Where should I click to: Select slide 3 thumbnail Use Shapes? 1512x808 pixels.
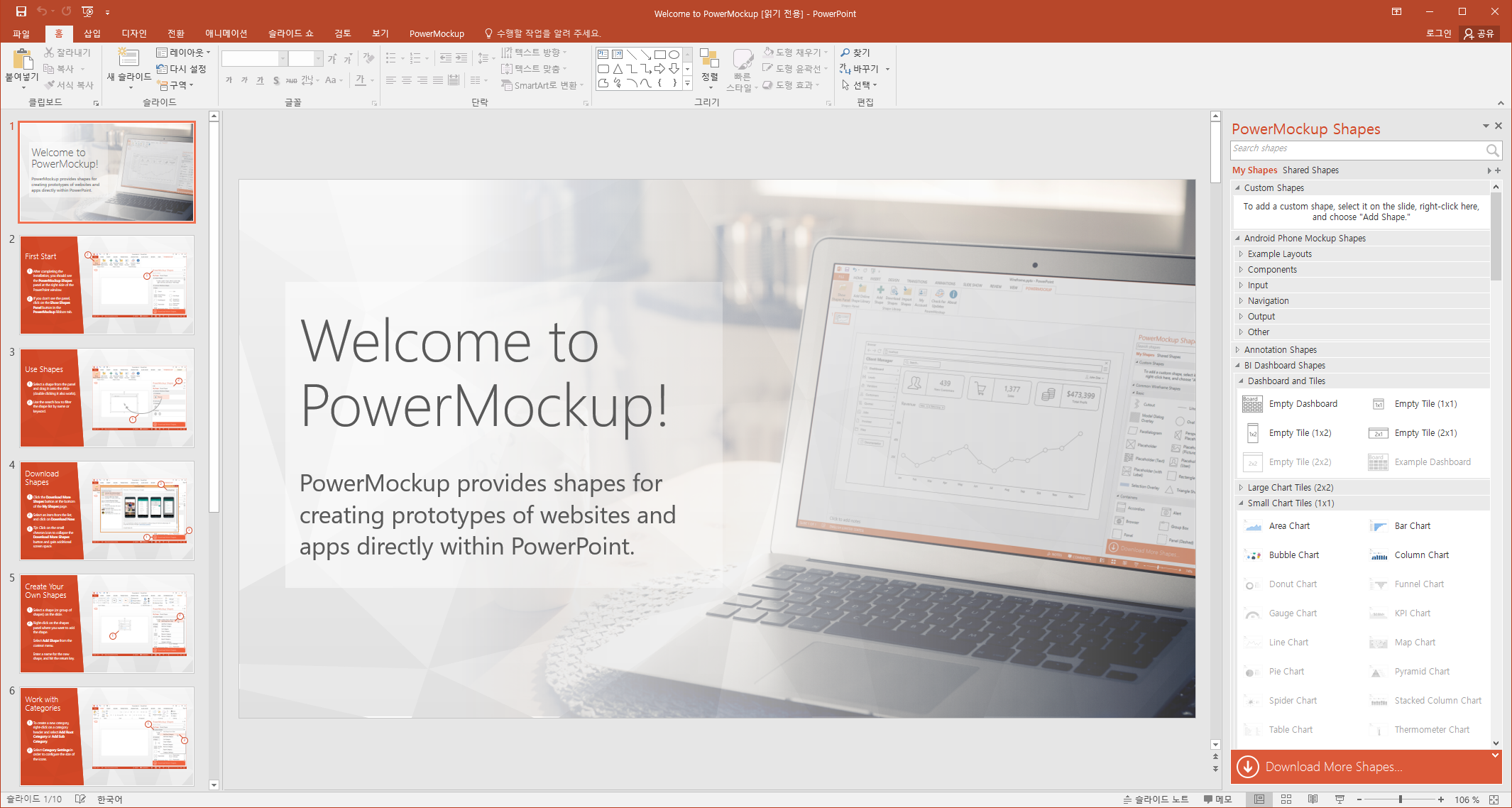(x=106, y=398)
